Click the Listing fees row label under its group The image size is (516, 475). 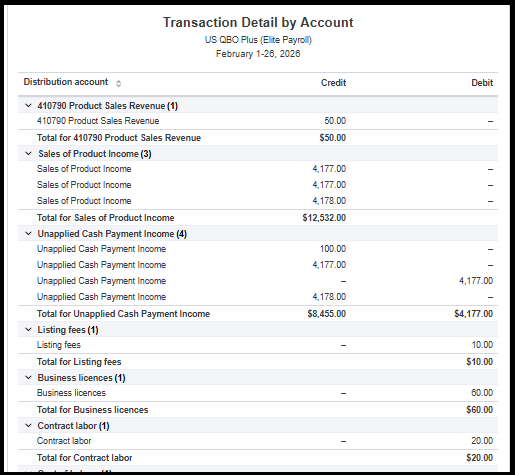[x=59, y=345]
